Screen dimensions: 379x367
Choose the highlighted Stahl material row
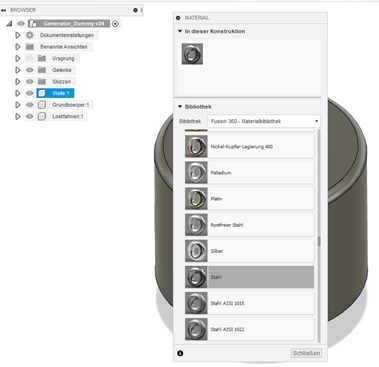click(x=250, y=277)
